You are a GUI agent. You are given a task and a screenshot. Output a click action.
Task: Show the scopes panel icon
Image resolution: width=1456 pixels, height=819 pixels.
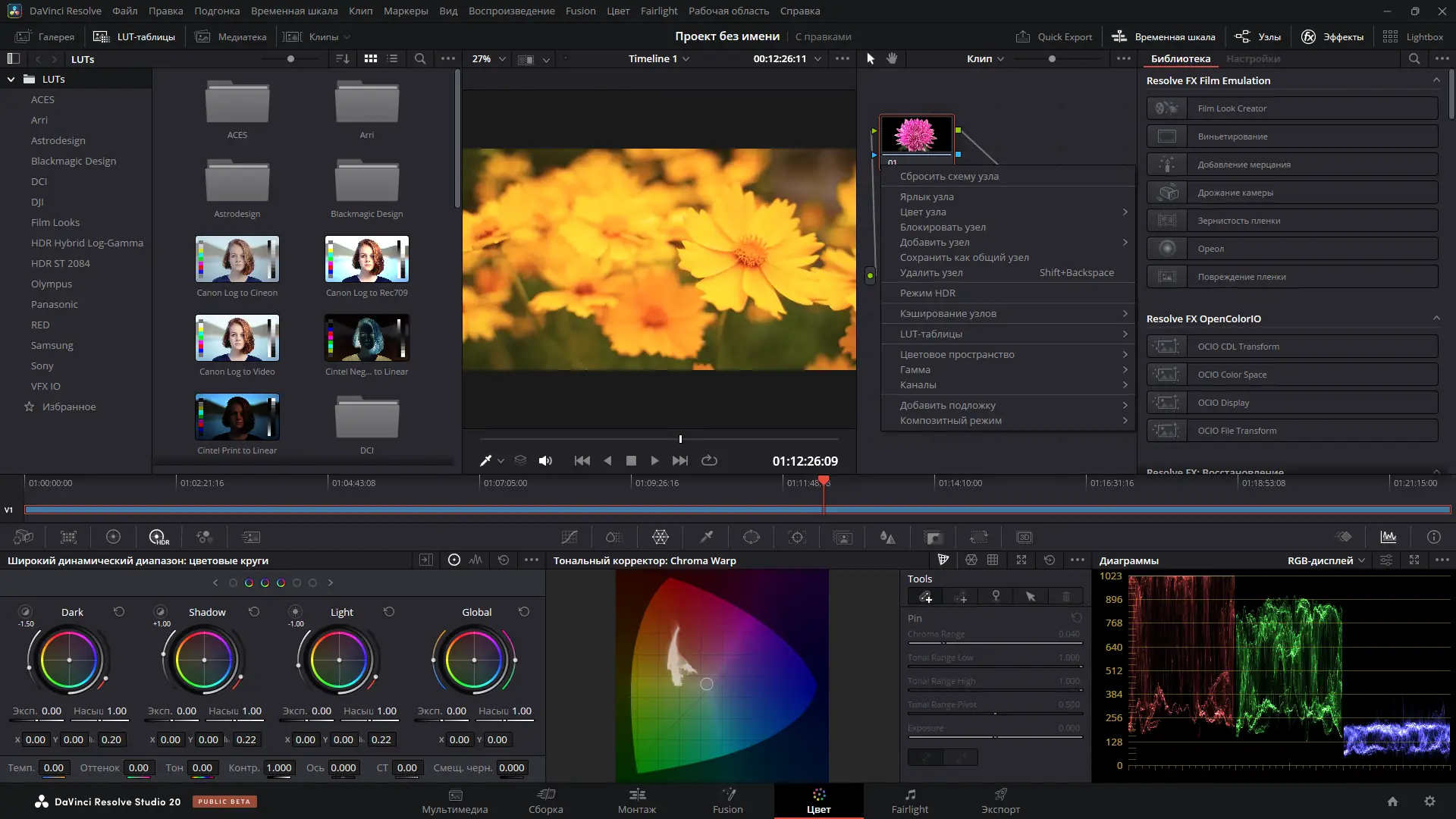1389,537
